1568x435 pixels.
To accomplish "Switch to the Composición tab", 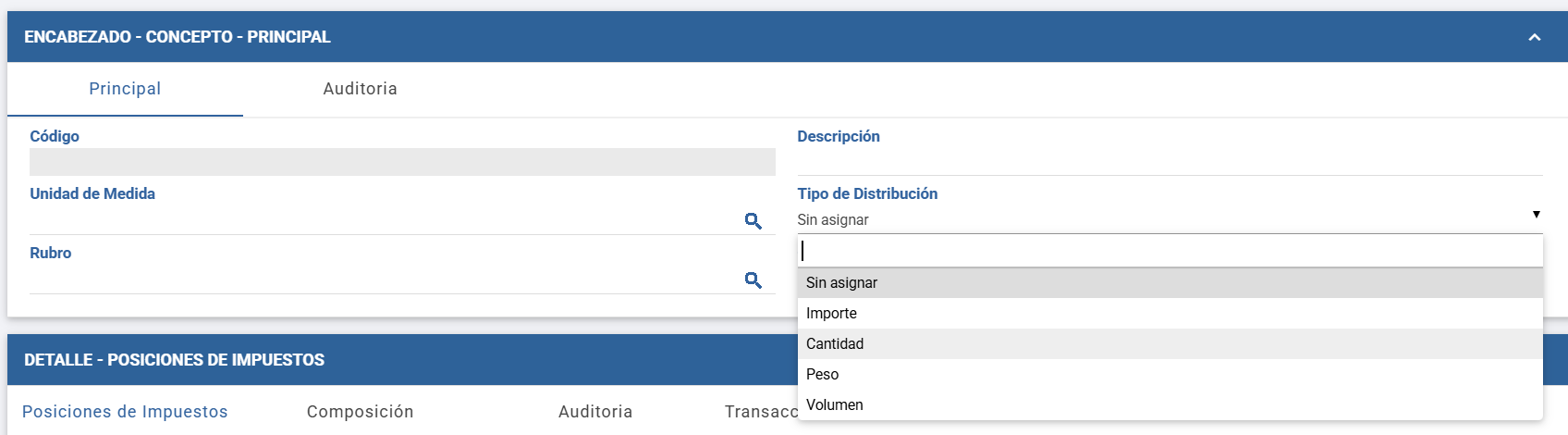I will point(361,412).
